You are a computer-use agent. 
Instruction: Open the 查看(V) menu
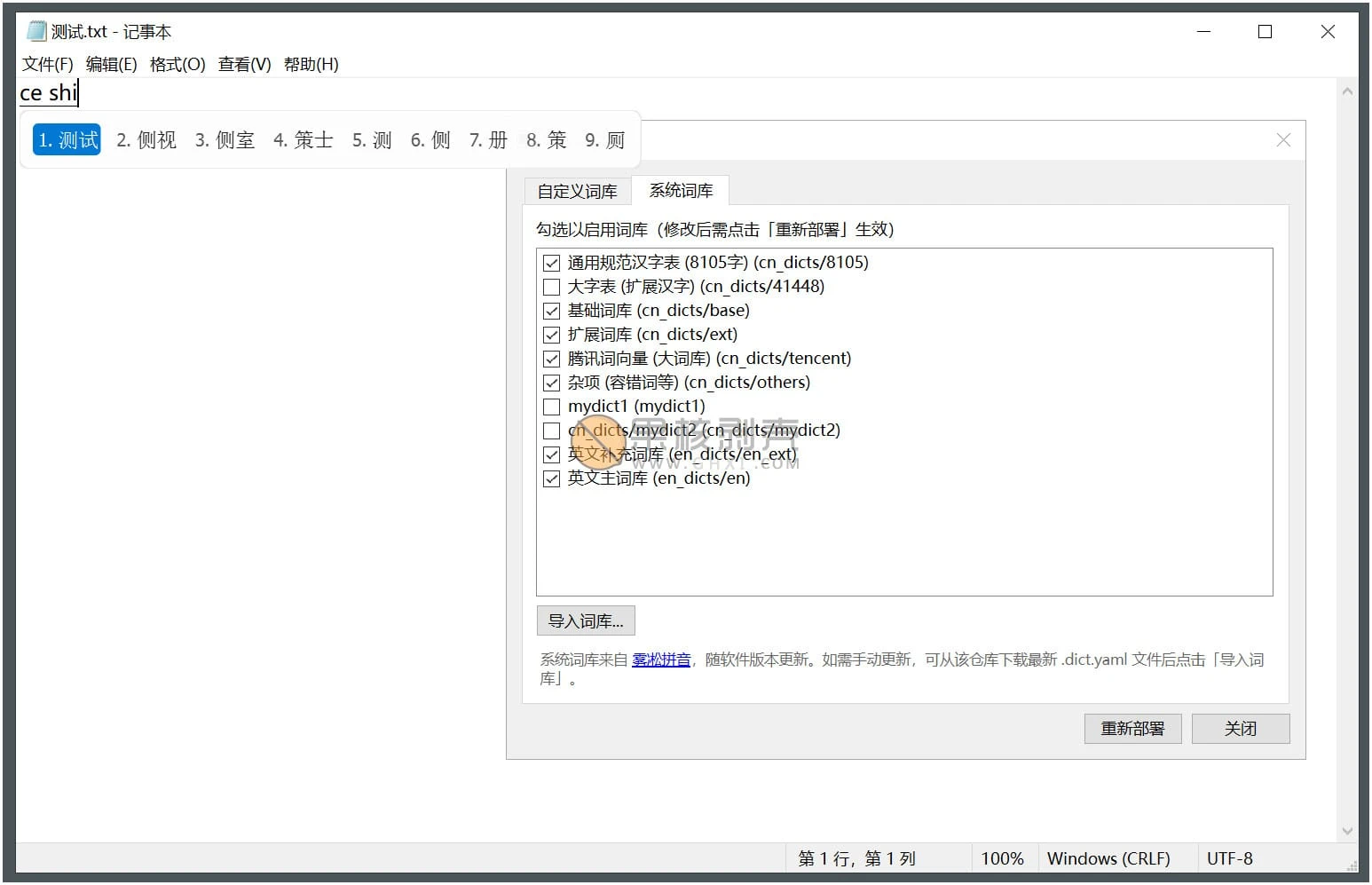tap(244, 64)
